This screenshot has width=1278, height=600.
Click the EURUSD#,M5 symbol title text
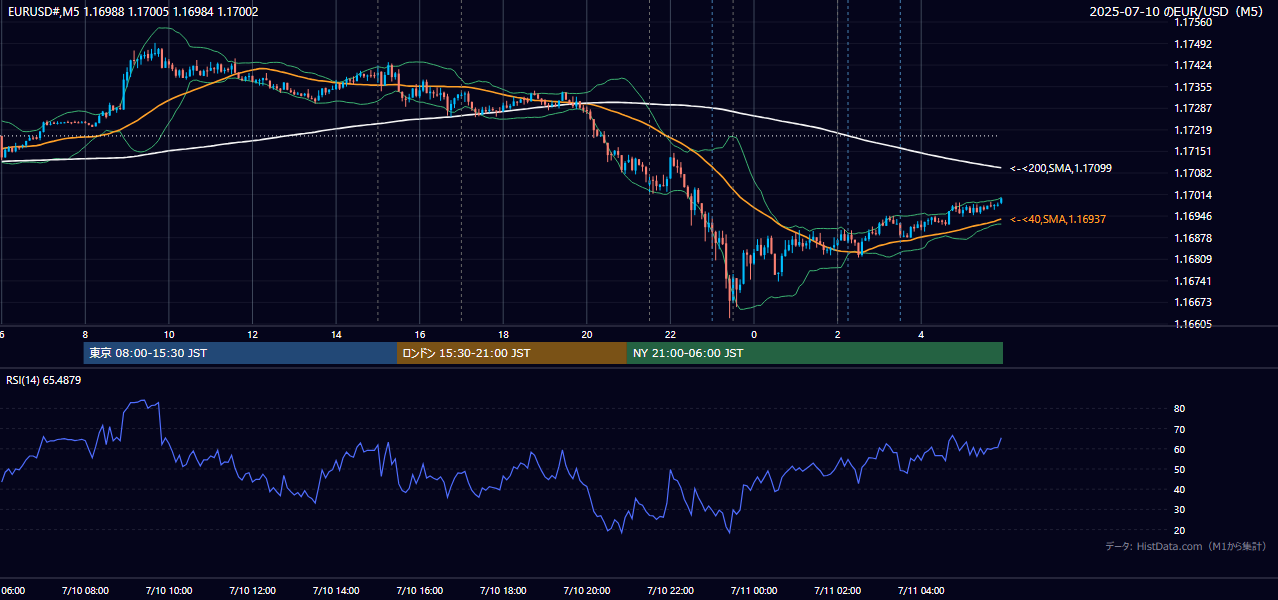[43, 12]
